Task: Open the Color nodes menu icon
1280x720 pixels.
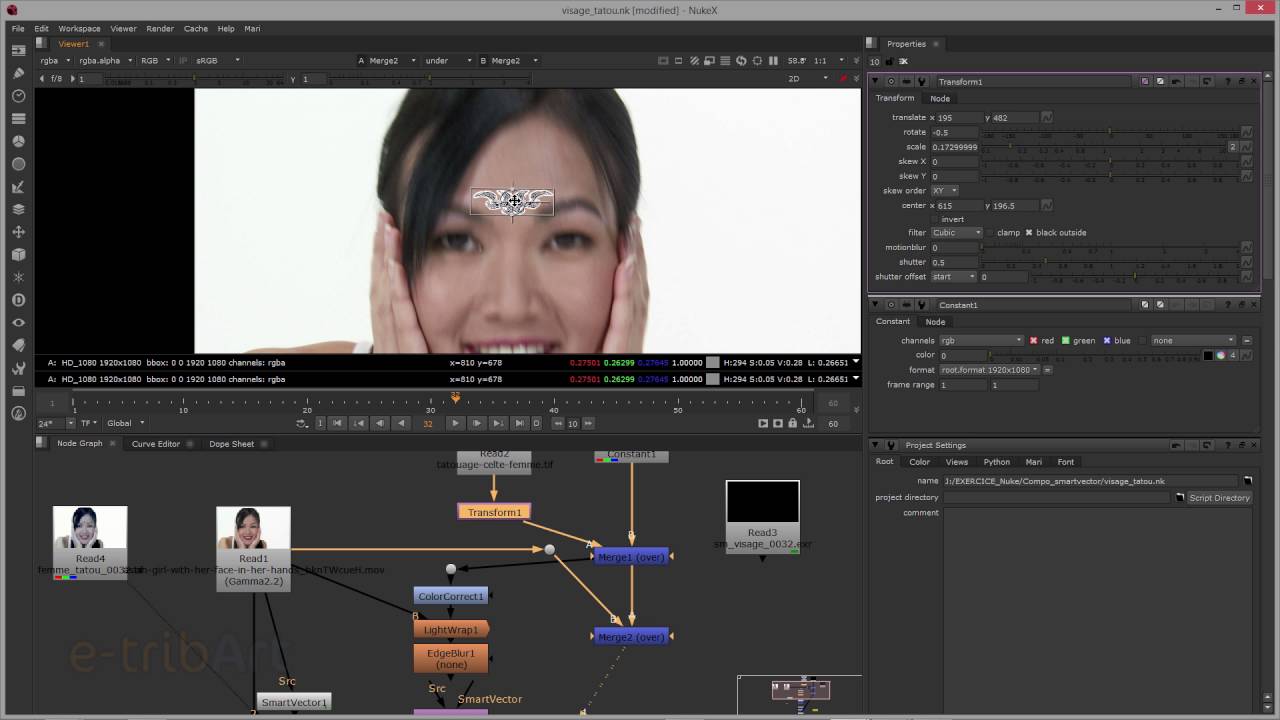Action: pyautogui.click(x=17, y=143)
